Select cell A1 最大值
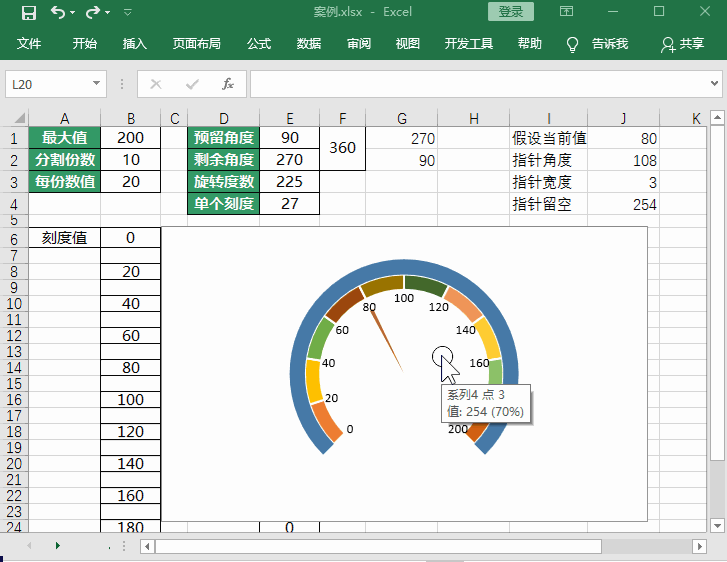 pos(64,138)
